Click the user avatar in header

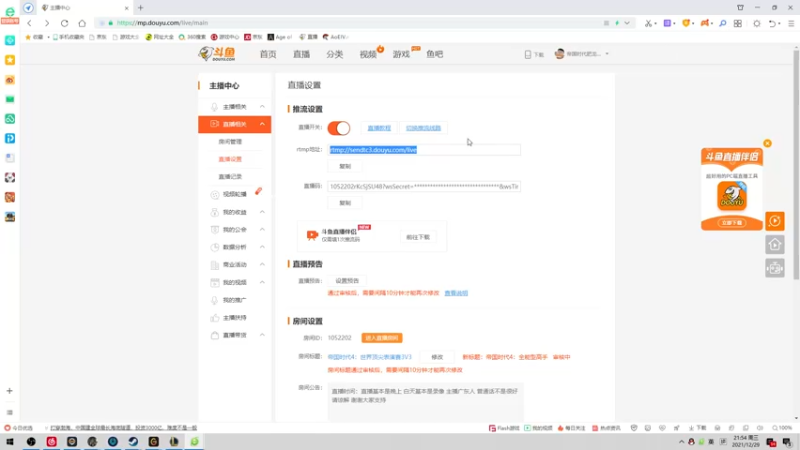pyautogui.click(x=559, y=54)
